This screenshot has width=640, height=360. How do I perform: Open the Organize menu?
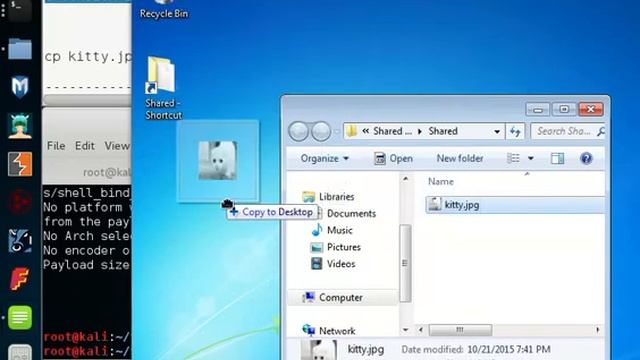[324, 158]
